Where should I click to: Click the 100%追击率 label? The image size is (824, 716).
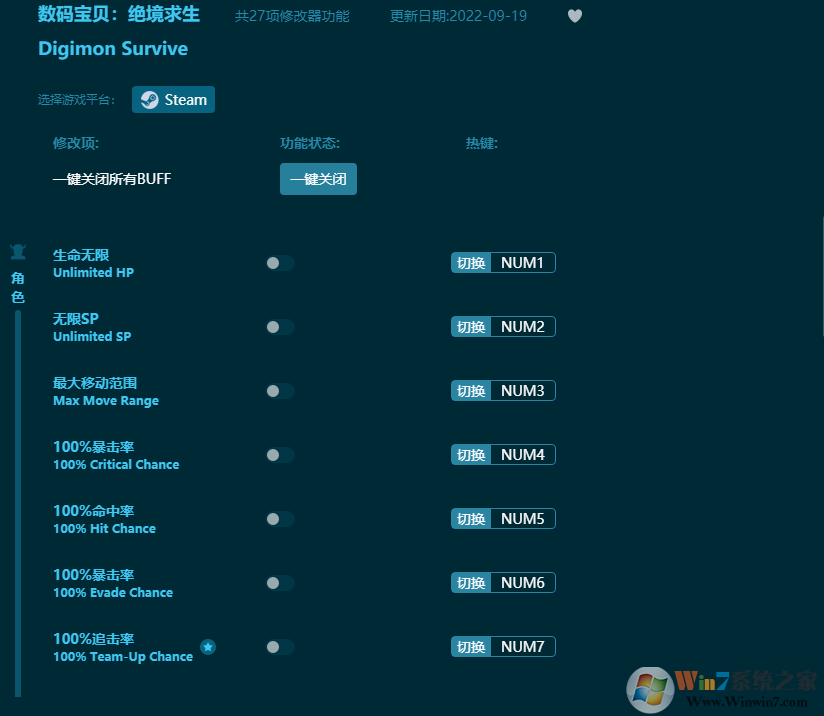point(94,639)
